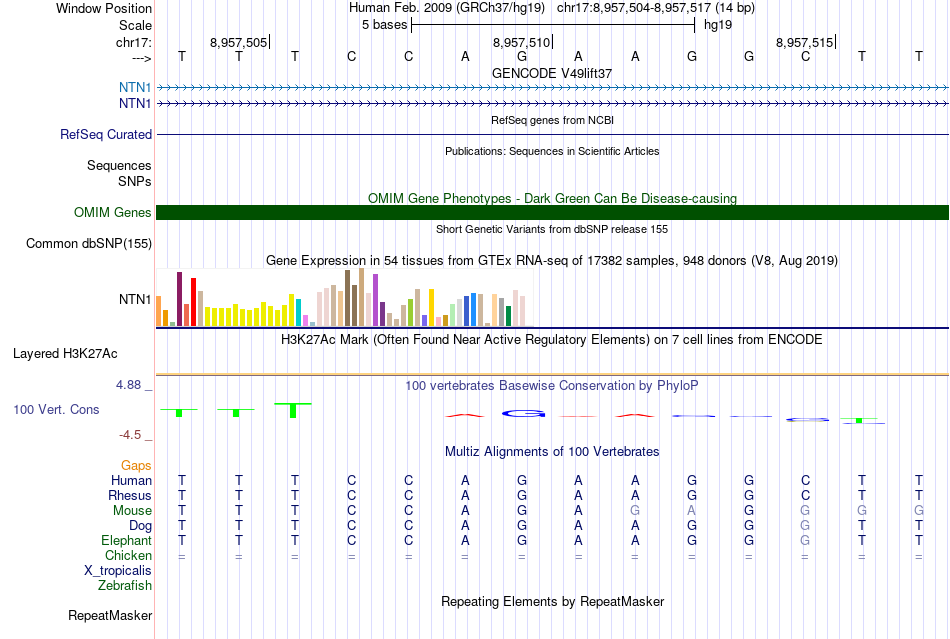This screenshot has height=639, width=950.
Task: Select the Zebrafish alignment row label
Action: click(x=125, y=586)
